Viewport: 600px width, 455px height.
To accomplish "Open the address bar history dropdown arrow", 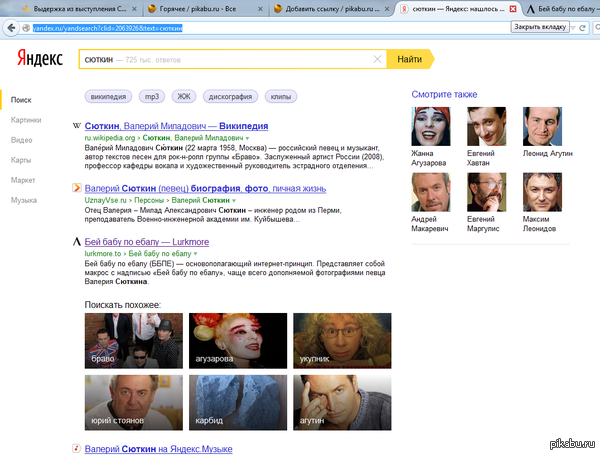I will point(573,28).
